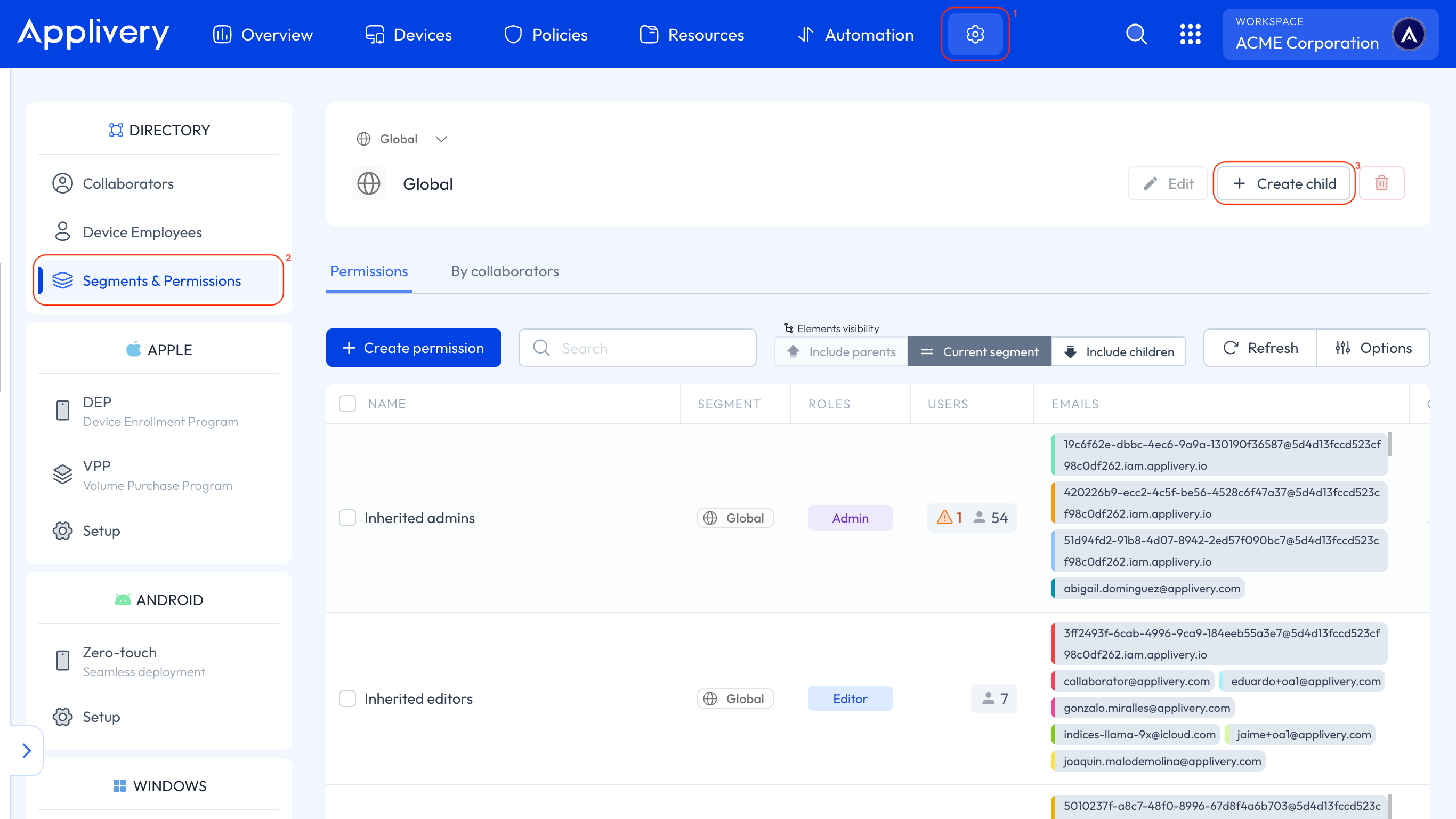Image resolution: width=1456 pixels, height=819 pixels.
Task: Open the Options filter dropdown
Action: (1374, 347)
